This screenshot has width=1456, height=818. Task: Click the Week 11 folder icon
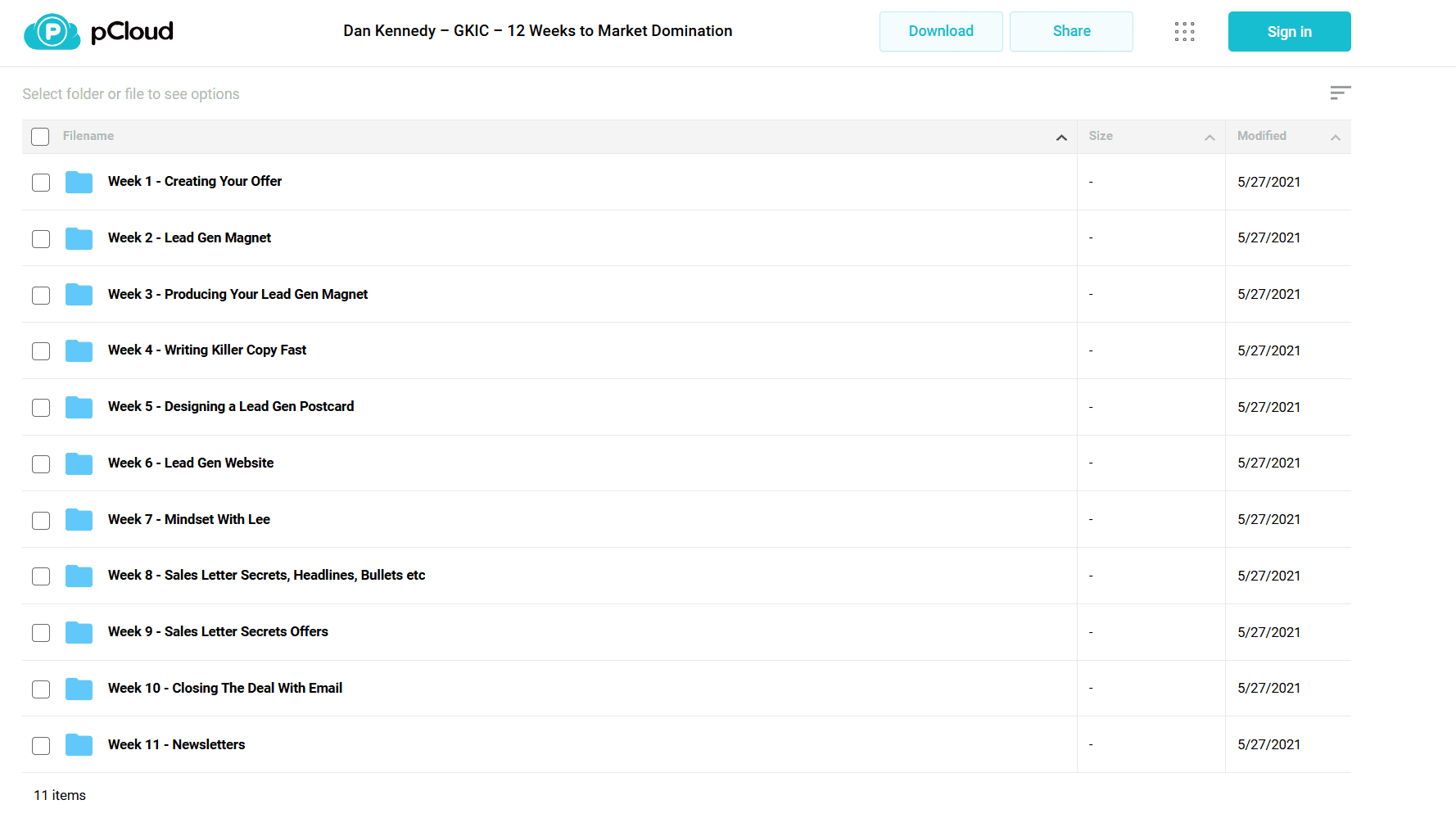pos(79,745)
